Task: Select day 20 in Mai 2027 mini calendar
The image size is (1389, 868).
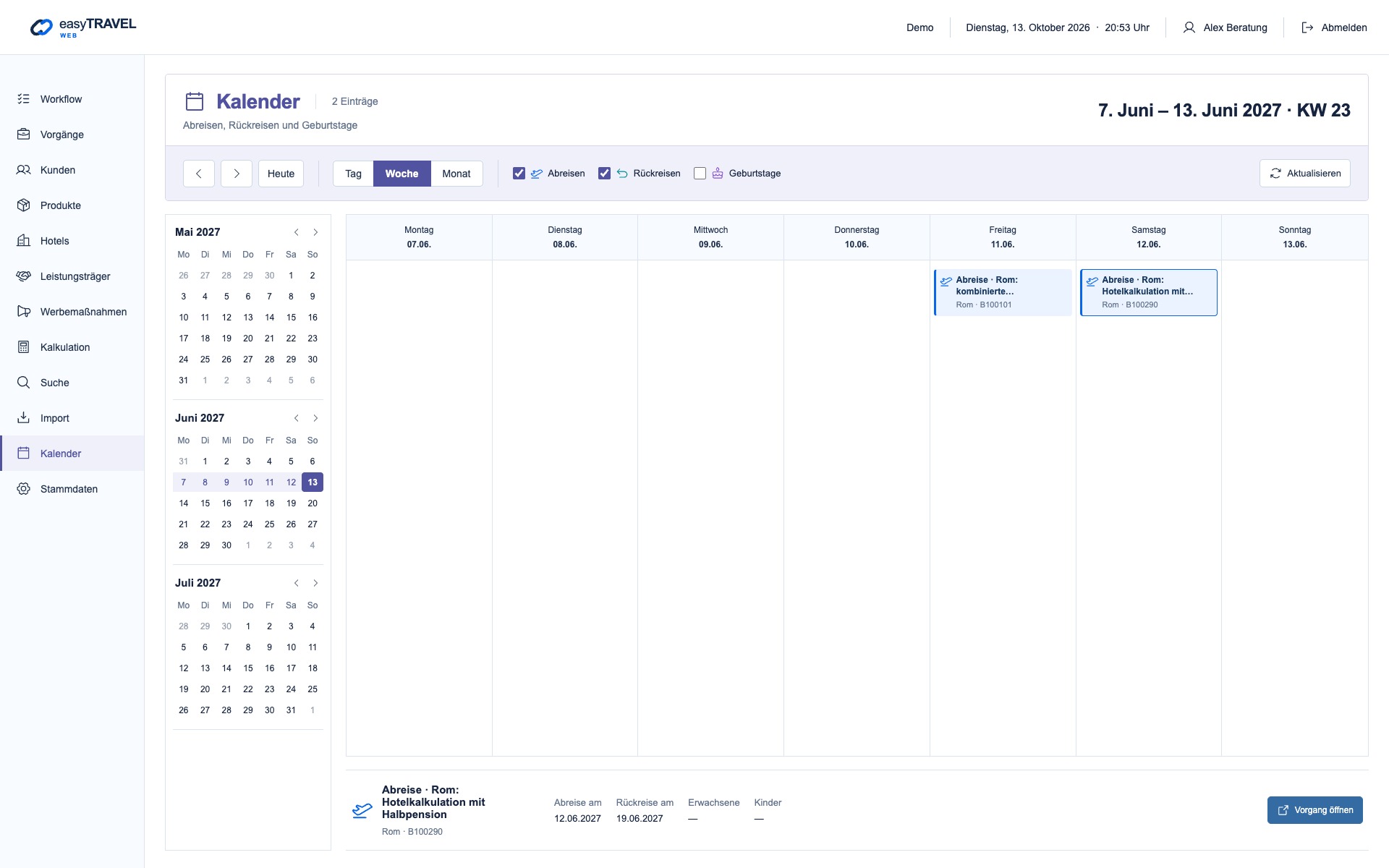Action: (248, 339)
